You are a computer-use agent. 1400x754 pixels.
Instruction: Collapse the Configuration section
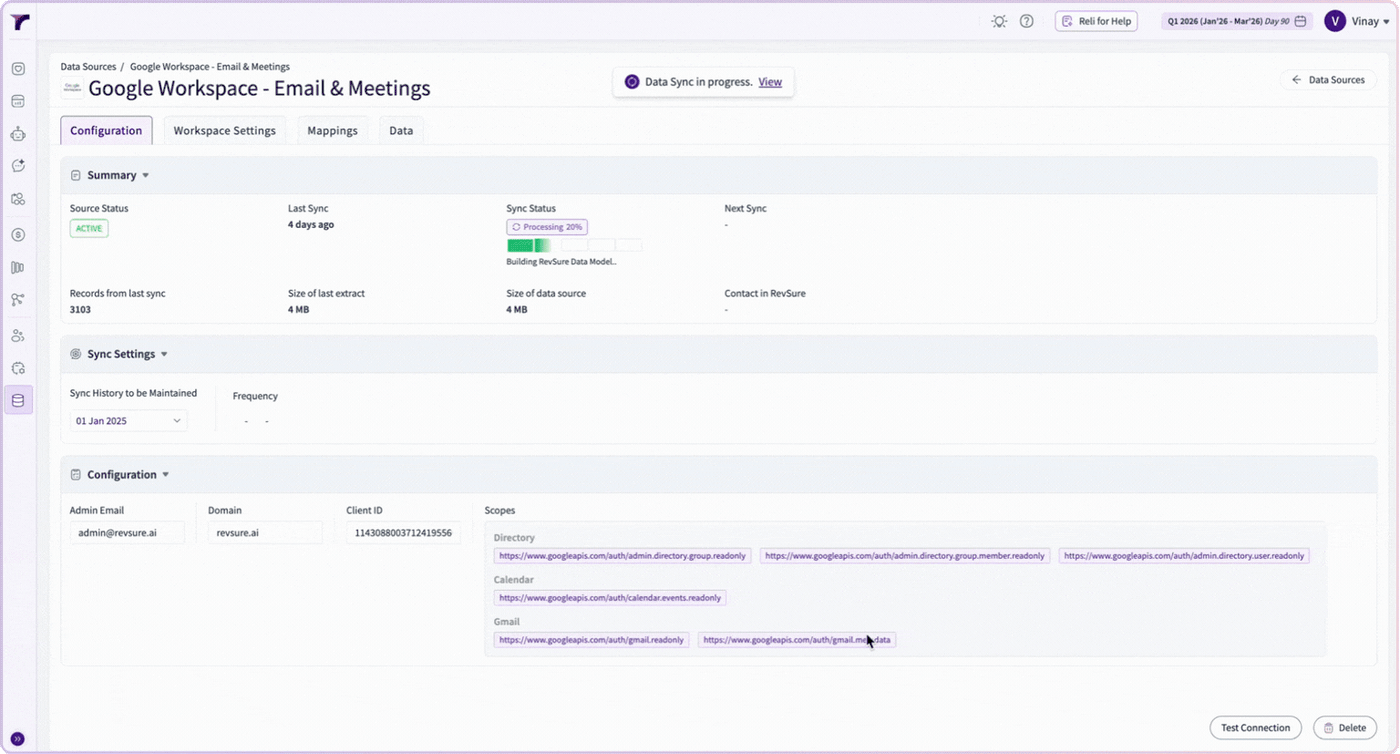tap(166, 475)
